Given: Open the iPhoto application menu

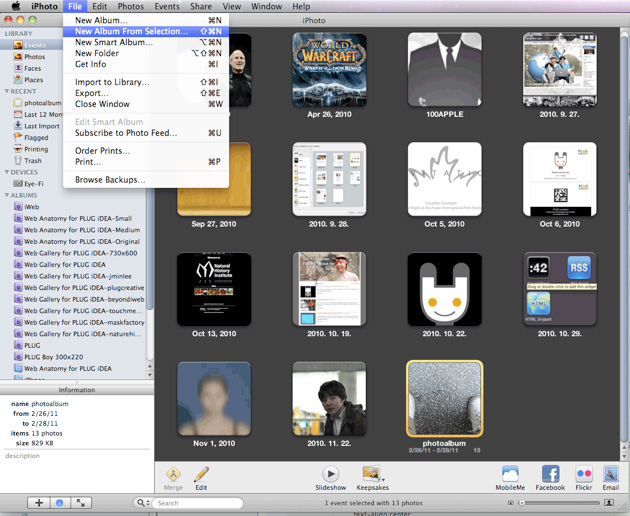Looking at the screenshot, I should [44, 6].
